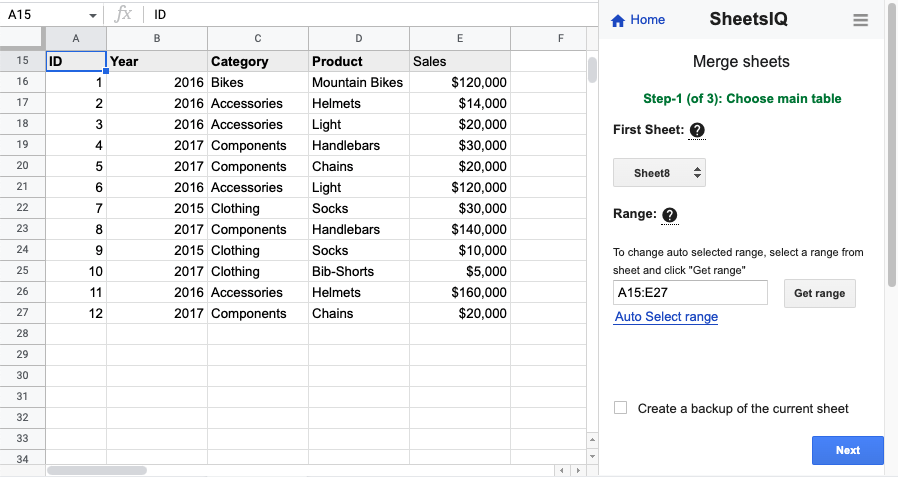Select column E header
Screen dimensions: 898x477
[460, 39]
